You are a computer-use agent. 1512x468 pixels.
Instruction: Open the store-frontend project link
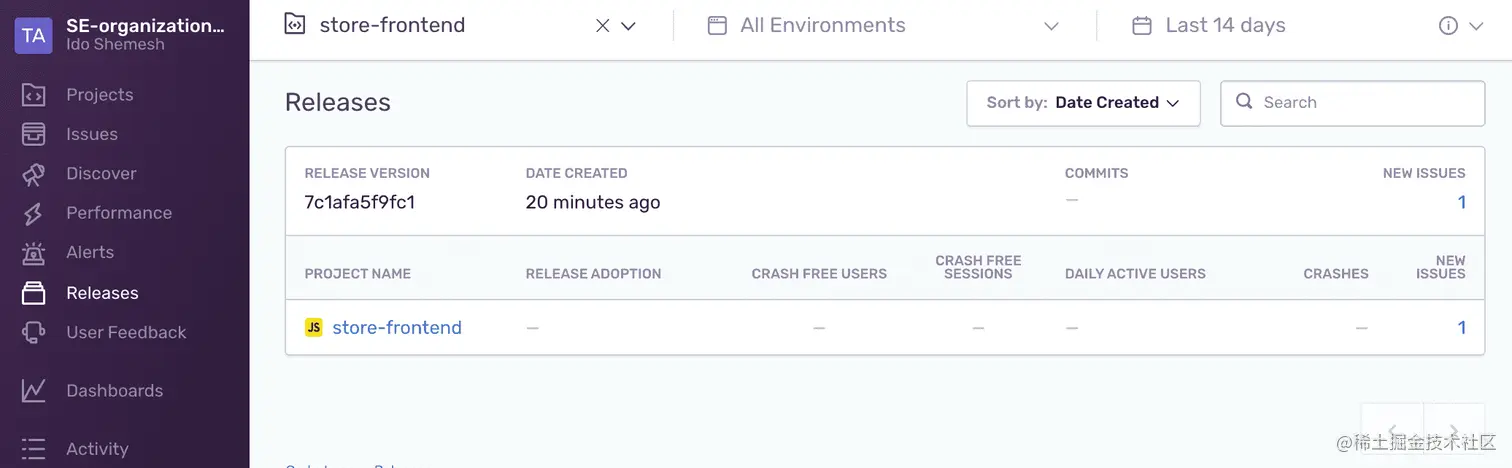pyautogui.click(x=396, y=328)
